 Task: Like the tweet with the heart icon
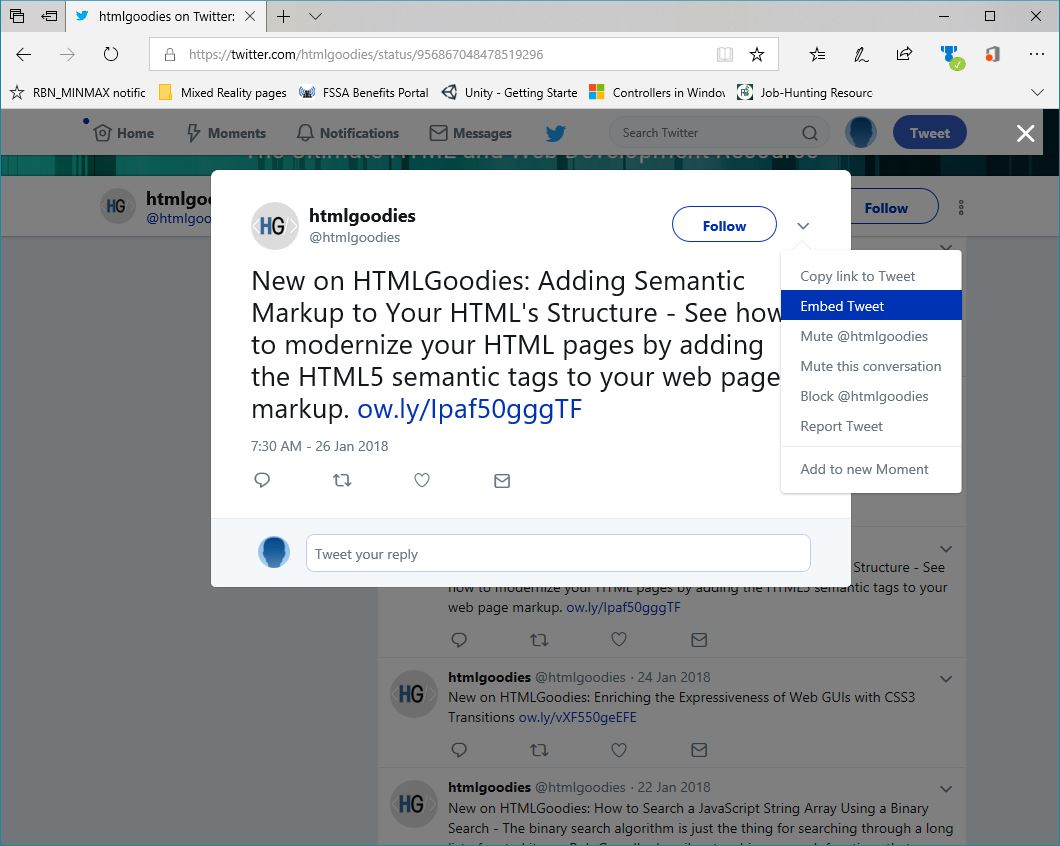(x=422, y=480)
